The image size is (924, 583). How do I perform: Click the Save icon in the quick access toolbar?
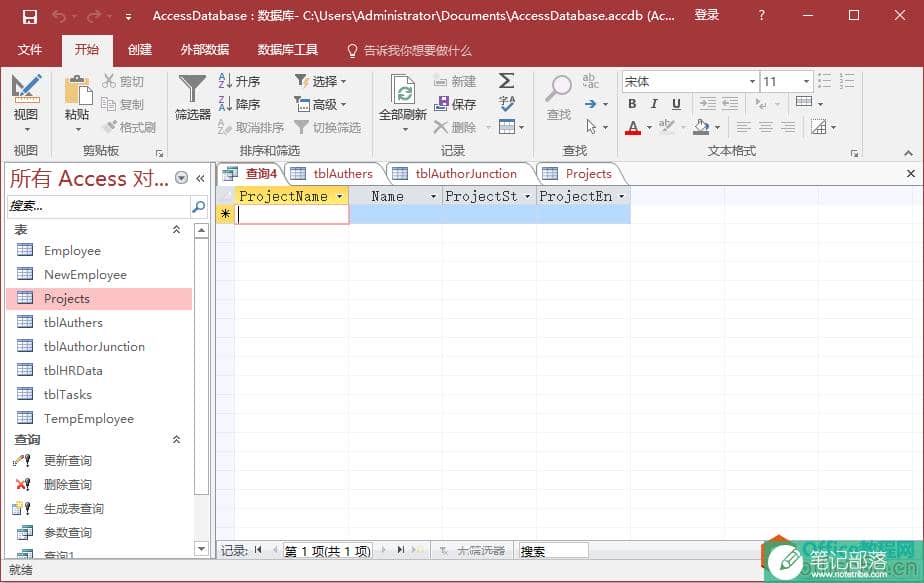click(29, 17)
